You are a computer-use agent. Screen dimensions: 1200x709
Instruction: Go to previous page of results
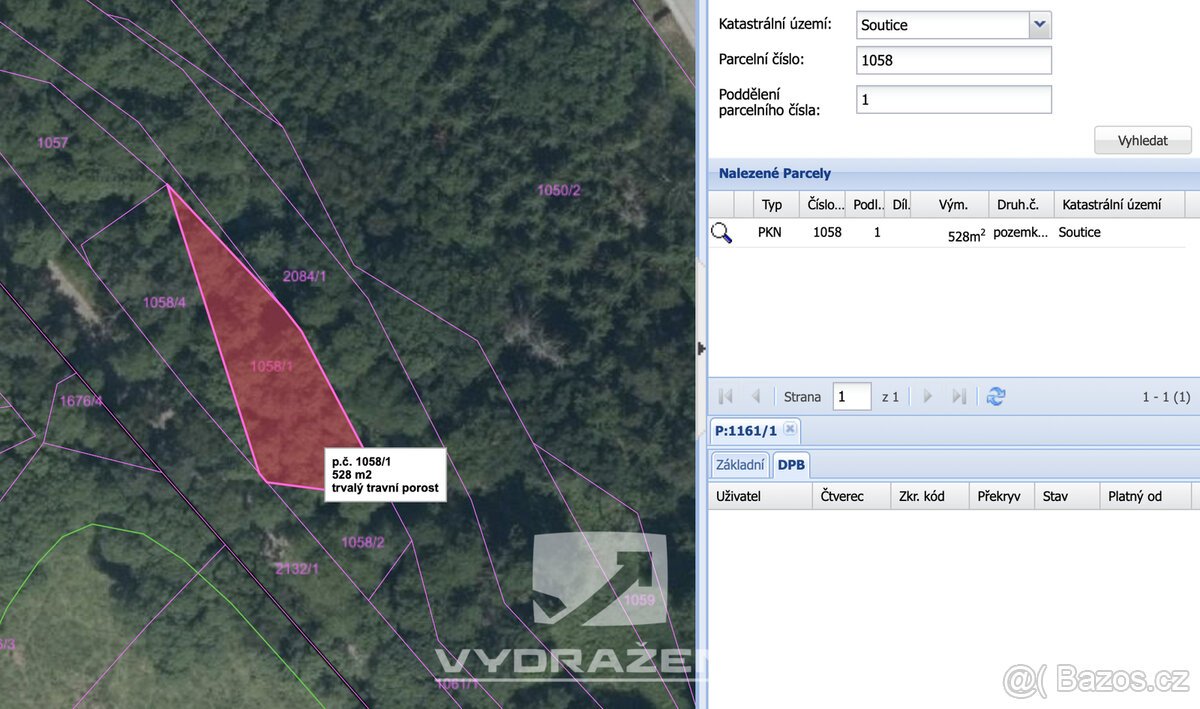tap(756, 397)
